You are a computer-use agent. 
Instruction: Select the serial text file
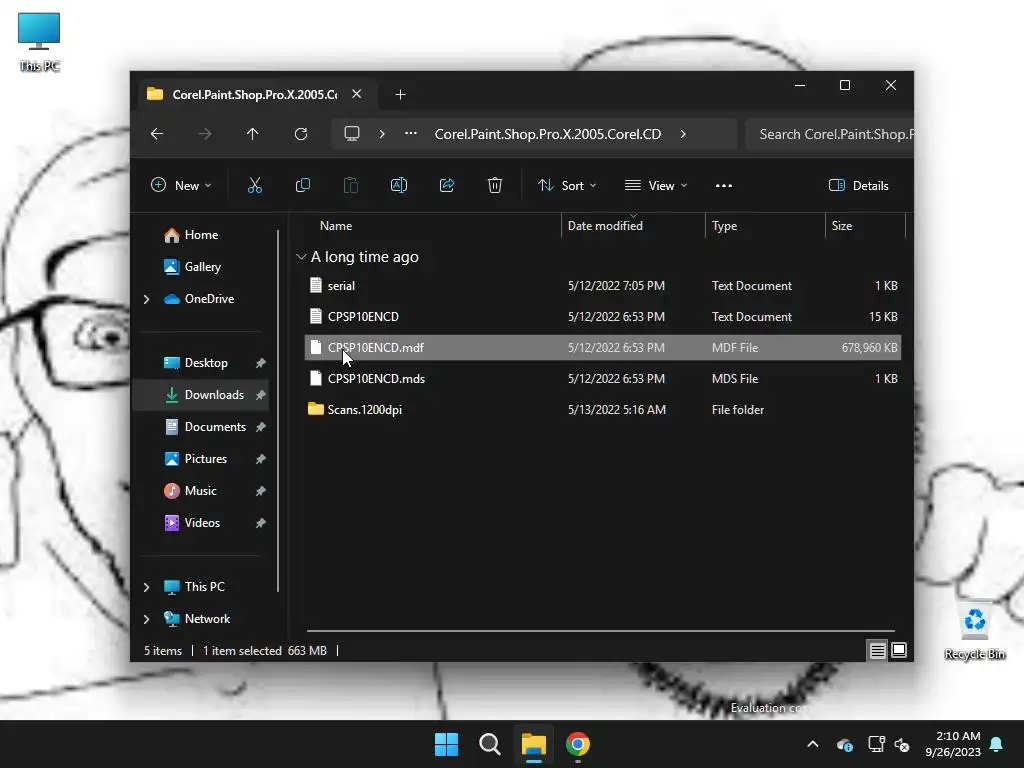(x=603, y=285)
